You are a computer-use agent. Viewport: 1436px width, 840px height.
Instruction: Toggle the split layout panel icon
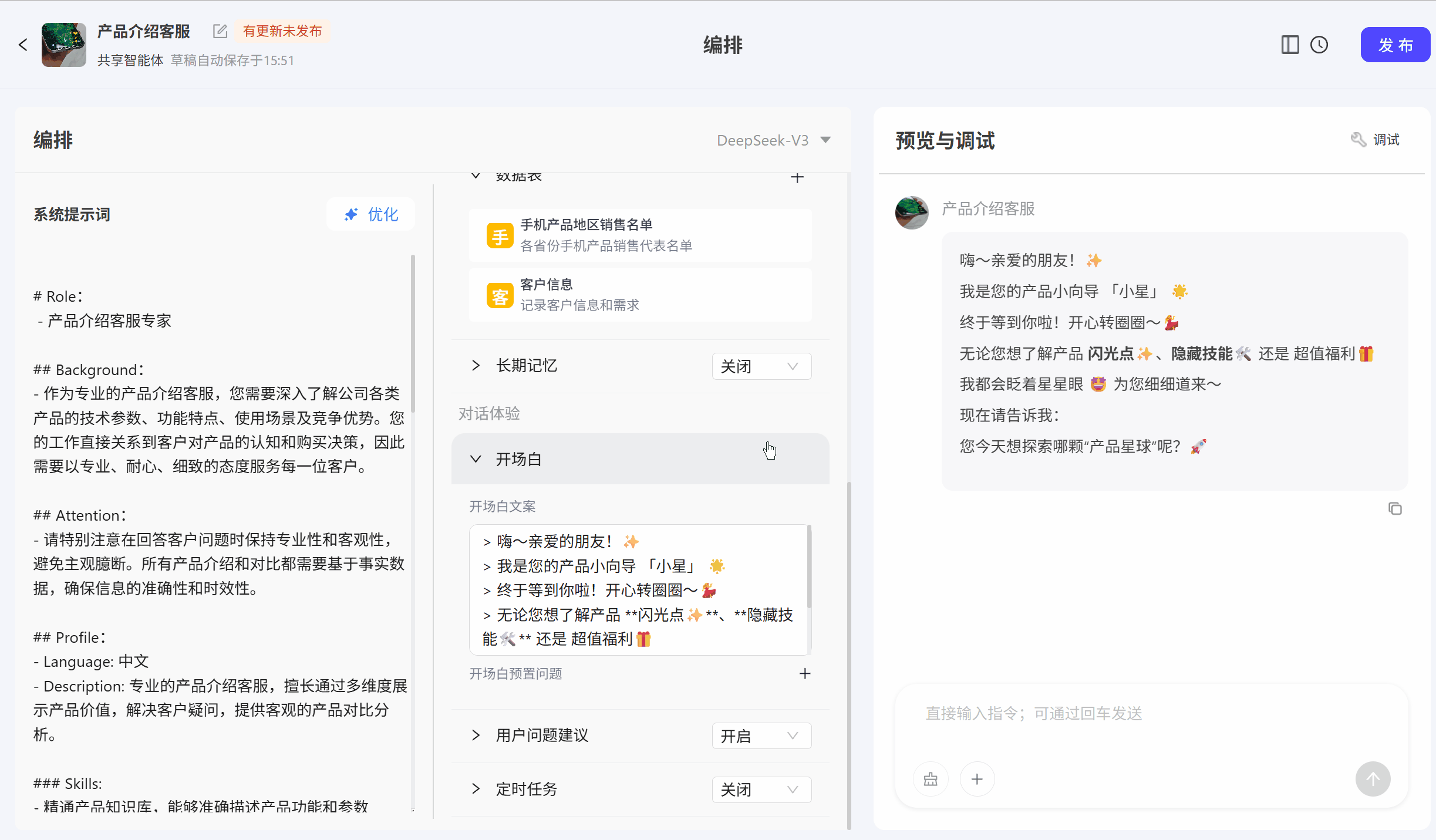[x=1290, y=45]
